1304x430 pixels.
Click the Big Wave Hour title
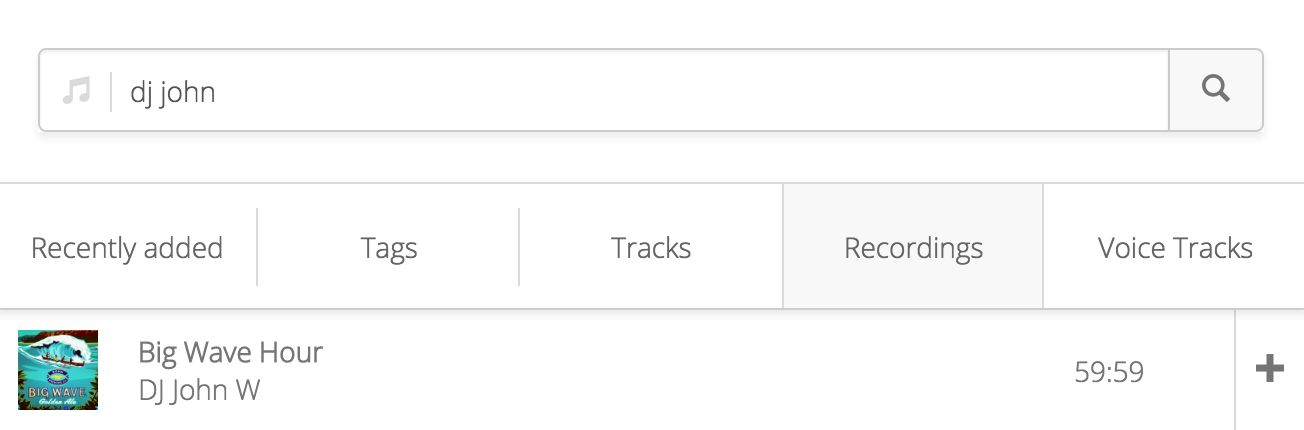coord(231,352)
